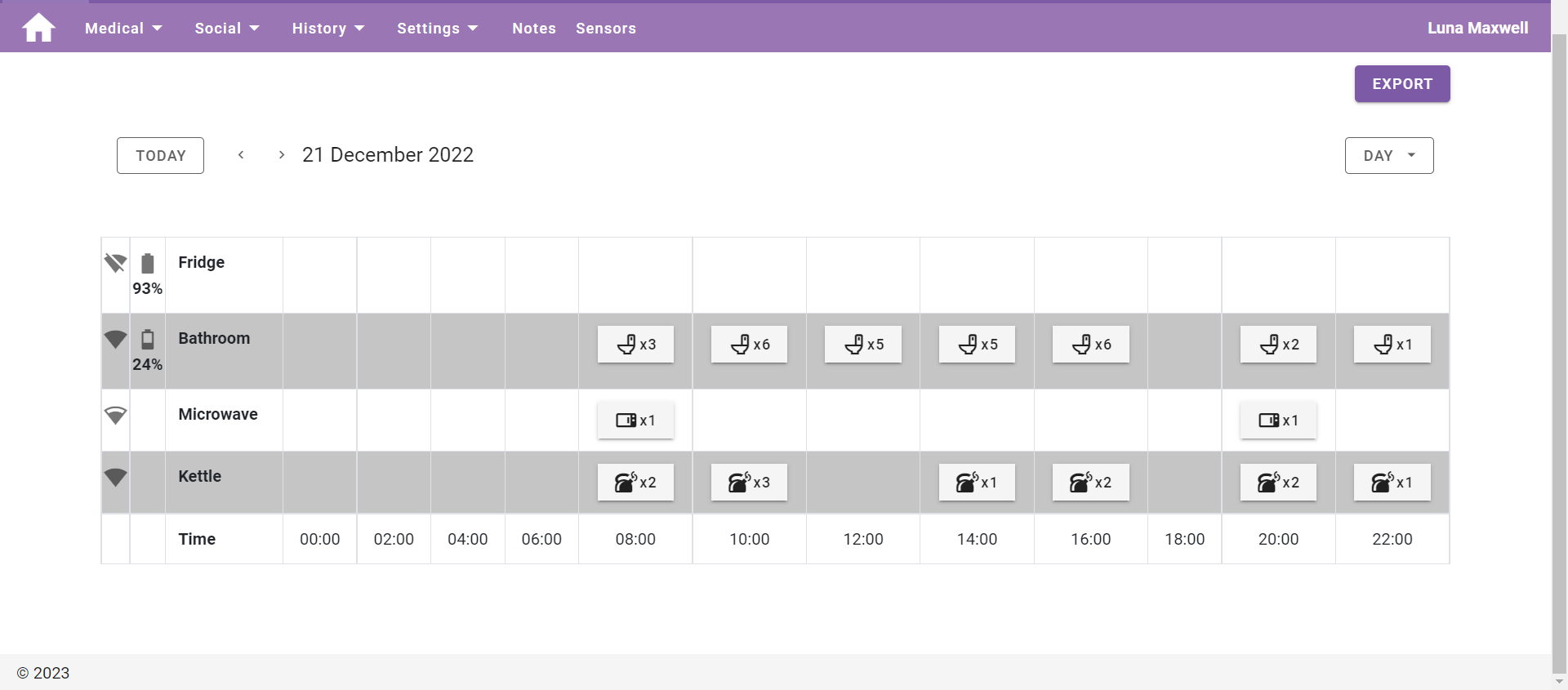Click the Fridge battery icon showing 93%
Image resolution: width=1568 pixels, height=690 pixels.
(x=147, y=263)
